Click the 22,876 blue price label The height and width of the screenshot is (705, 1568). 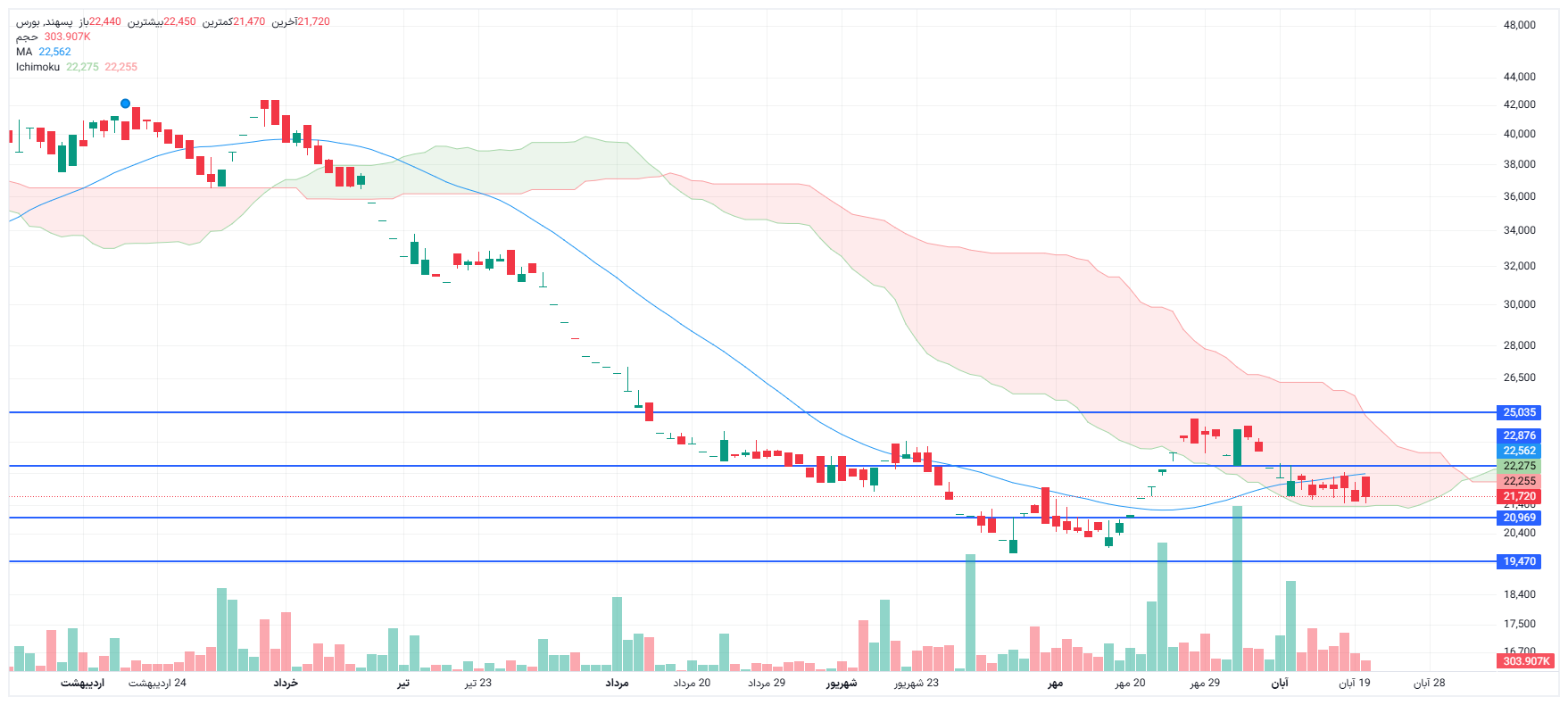point(1519,435)
